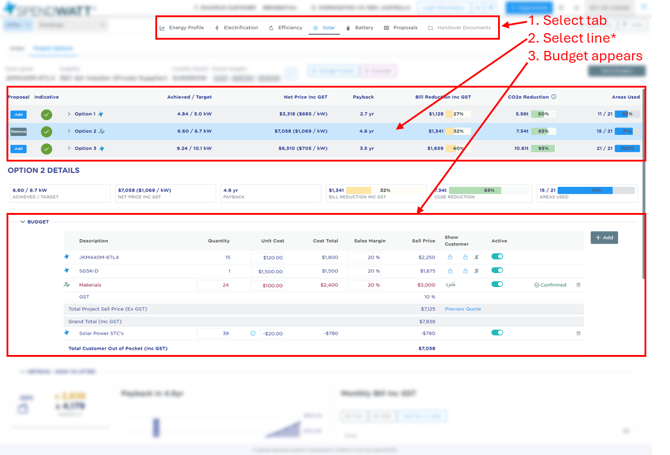Click the Add button in Budget
This screenshot has width=670, height=455.
604,238
